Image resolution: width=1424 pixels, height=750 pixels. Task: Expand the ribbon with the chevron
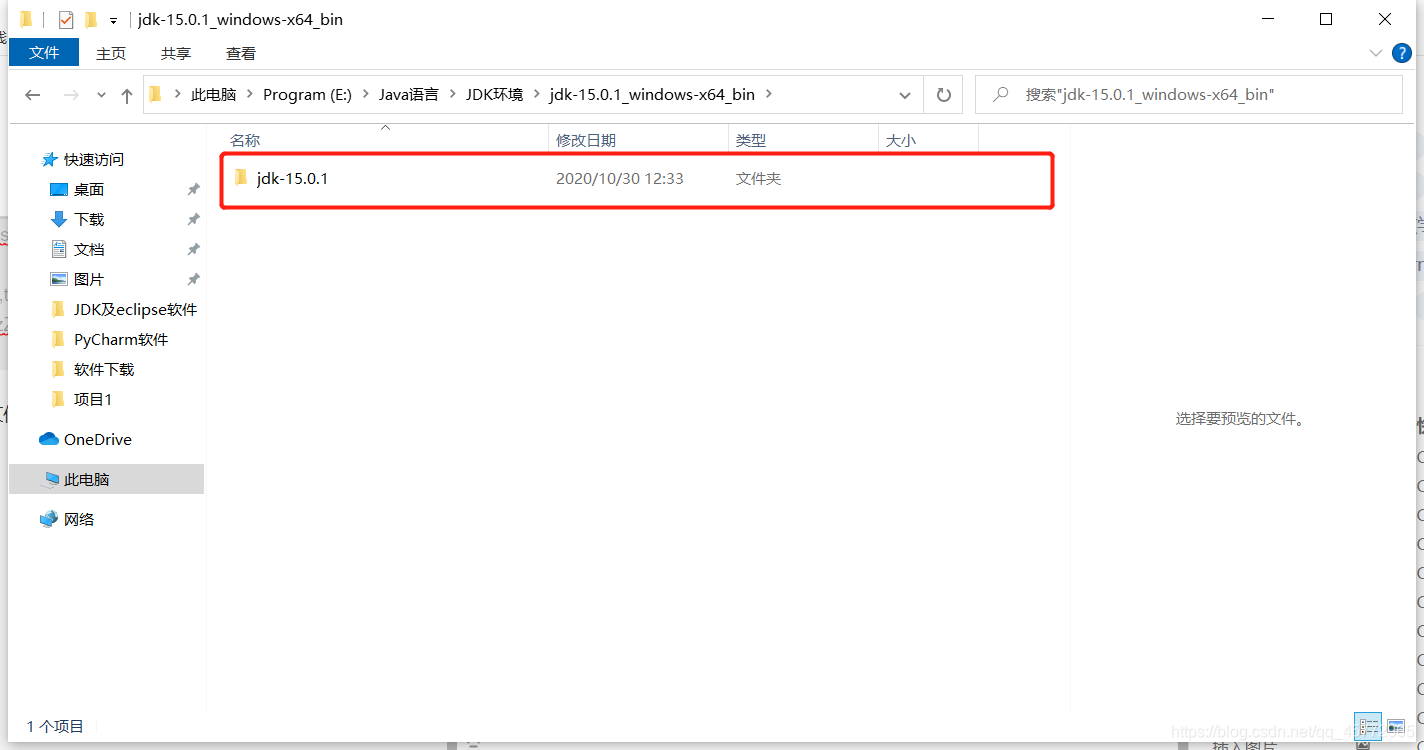(1375, 53)
